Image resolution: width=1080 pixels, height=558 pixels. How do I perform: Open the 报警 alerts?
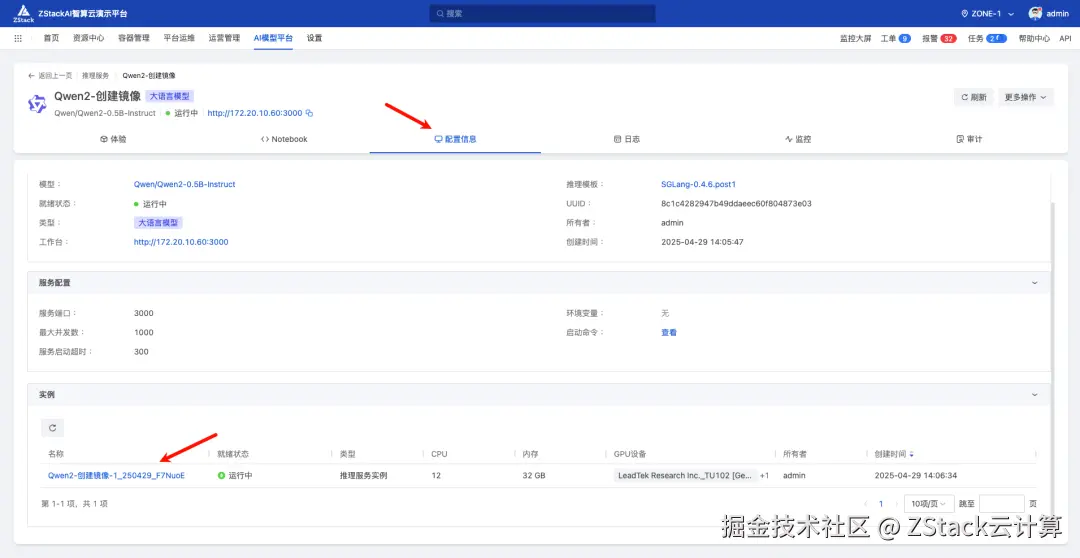(x=939, y=39)
